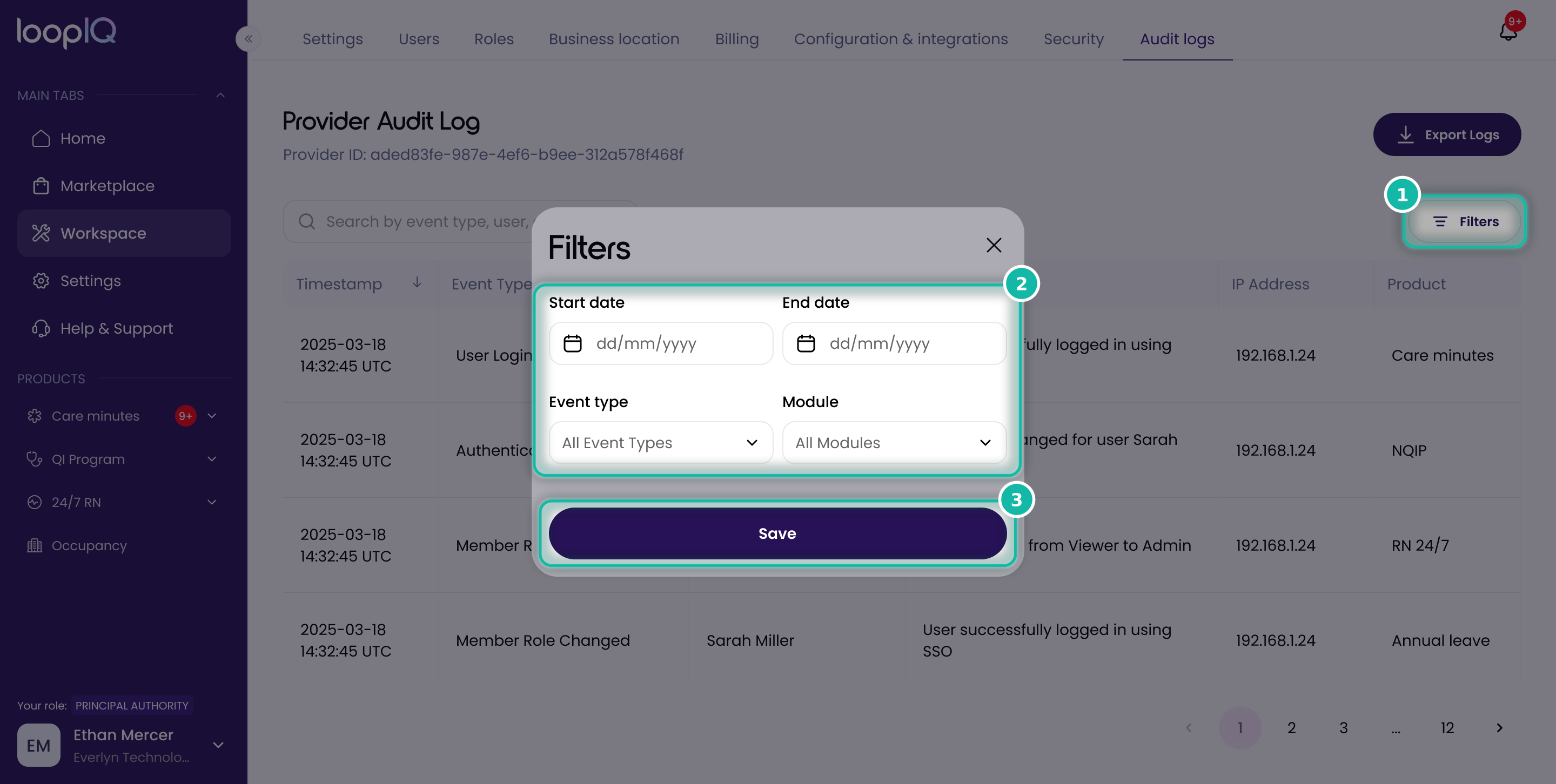Click the Marketplace bag icon

coord(41,186)
